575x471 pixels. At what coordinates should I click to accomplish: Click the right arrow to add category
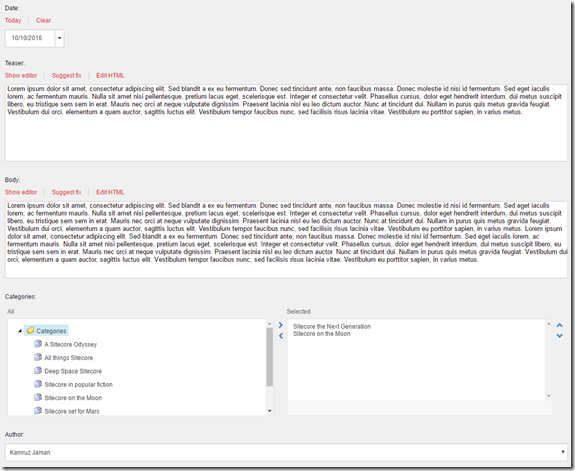pos(281,325)
